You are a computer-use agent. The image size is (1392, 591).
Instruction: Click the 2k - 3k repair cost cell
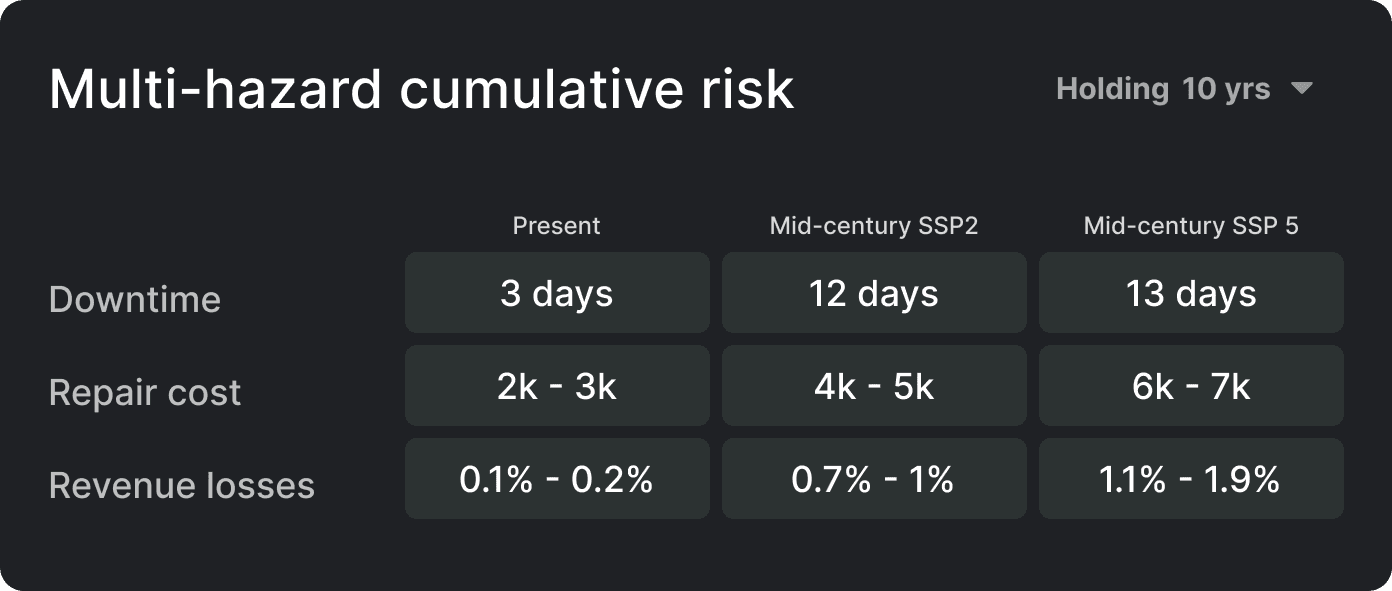(x=557, y=386)
